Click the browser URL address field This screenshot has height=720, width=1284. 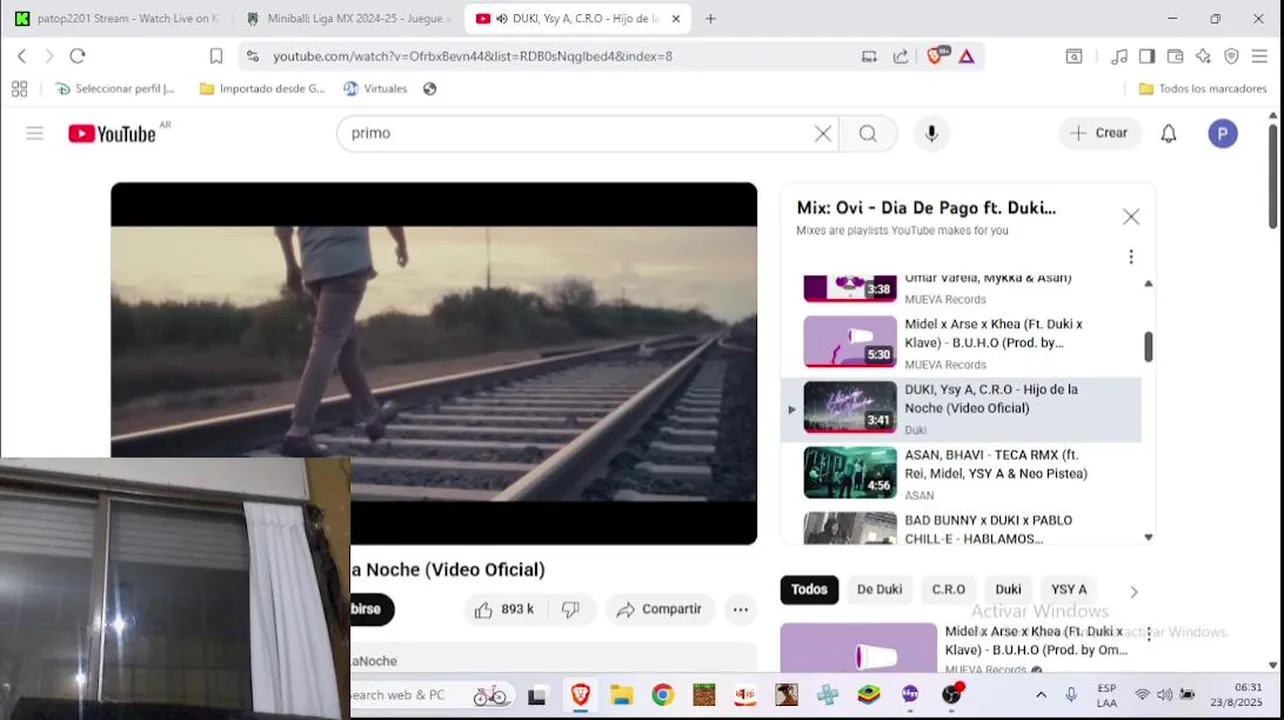click(x=560, y=56)
